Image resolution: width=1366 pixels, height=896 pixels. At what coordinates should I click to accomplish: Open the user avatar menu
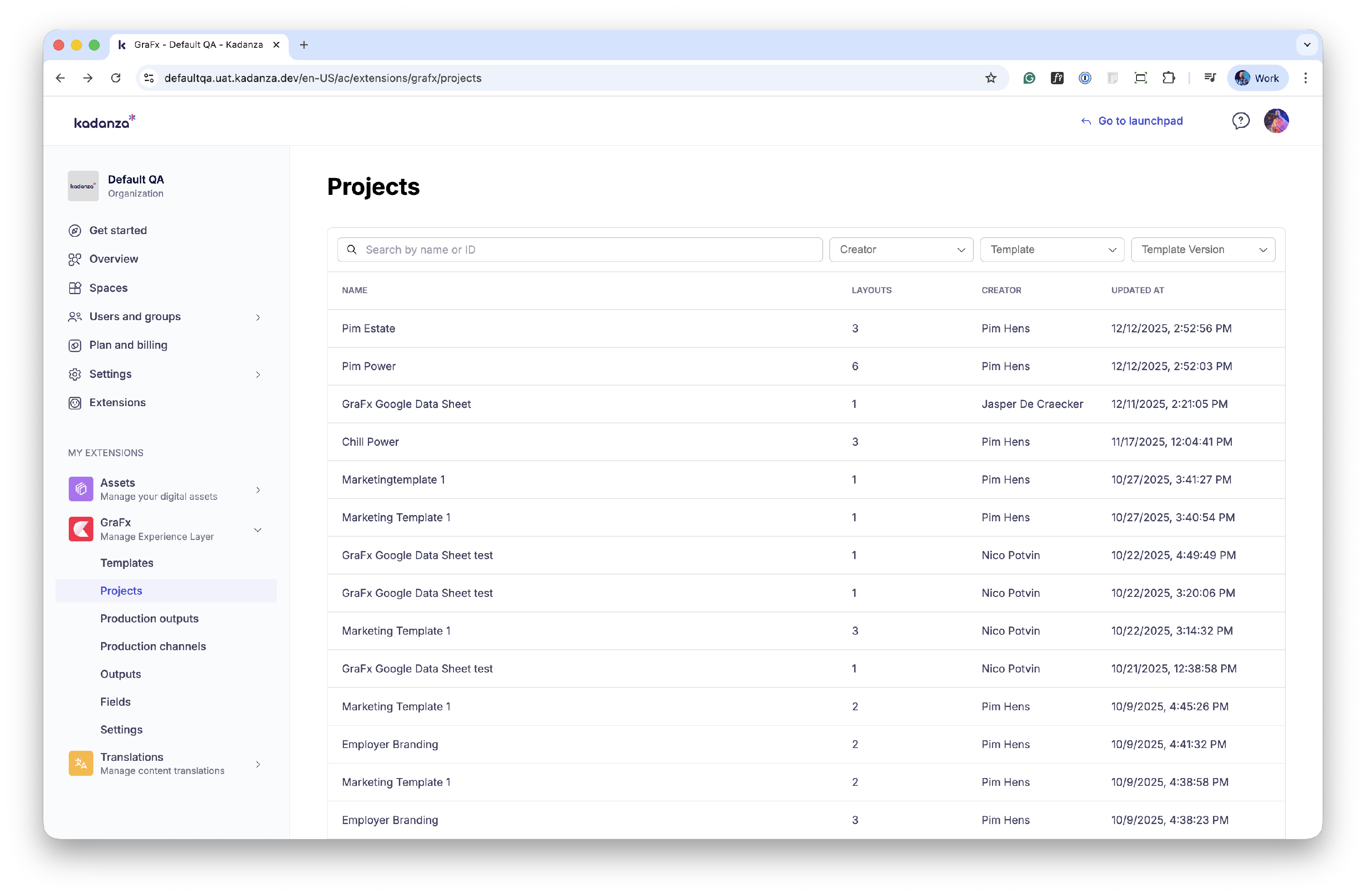tap(1276, 121)
